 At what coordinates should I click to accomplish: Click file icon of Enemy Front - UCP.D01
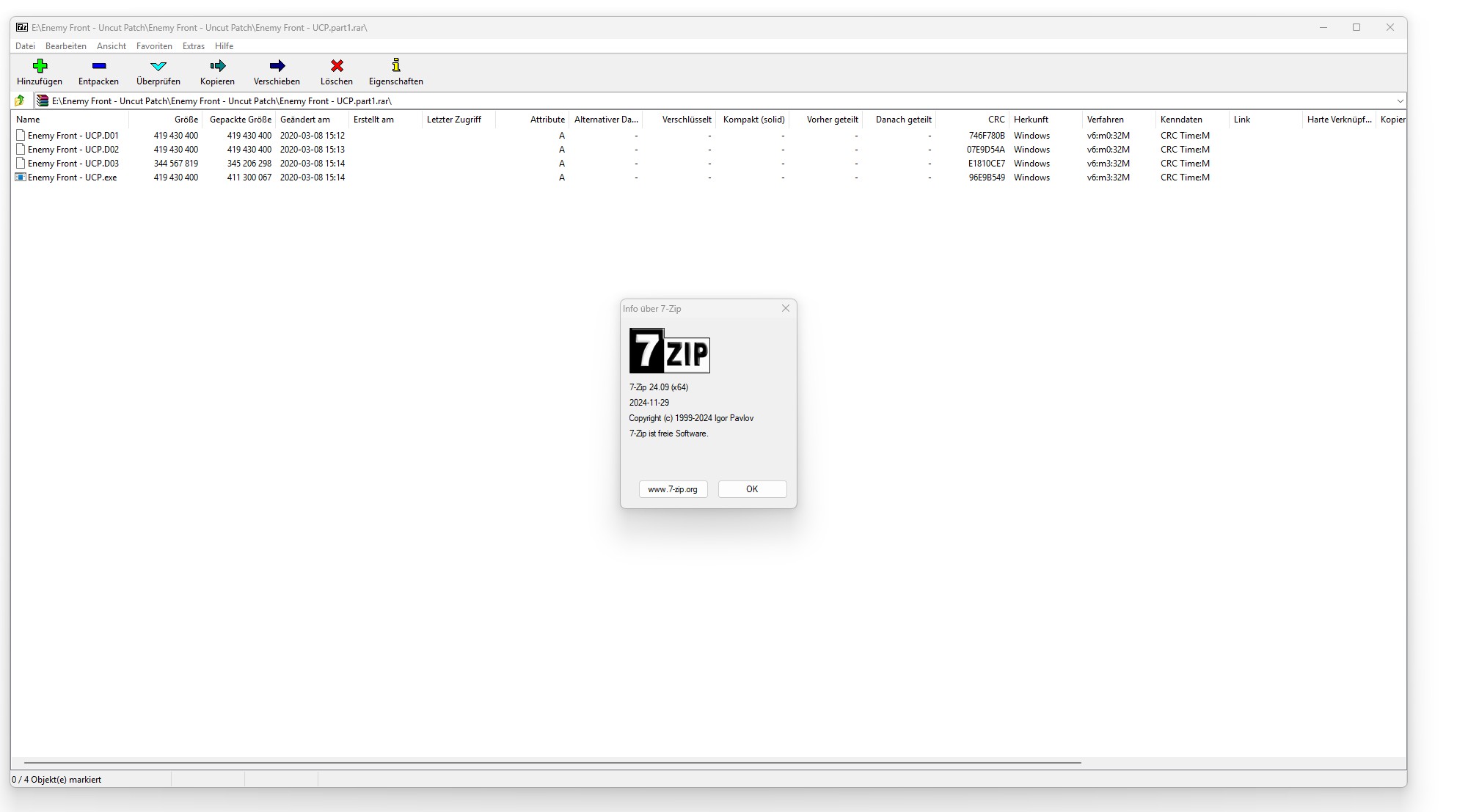21,135
